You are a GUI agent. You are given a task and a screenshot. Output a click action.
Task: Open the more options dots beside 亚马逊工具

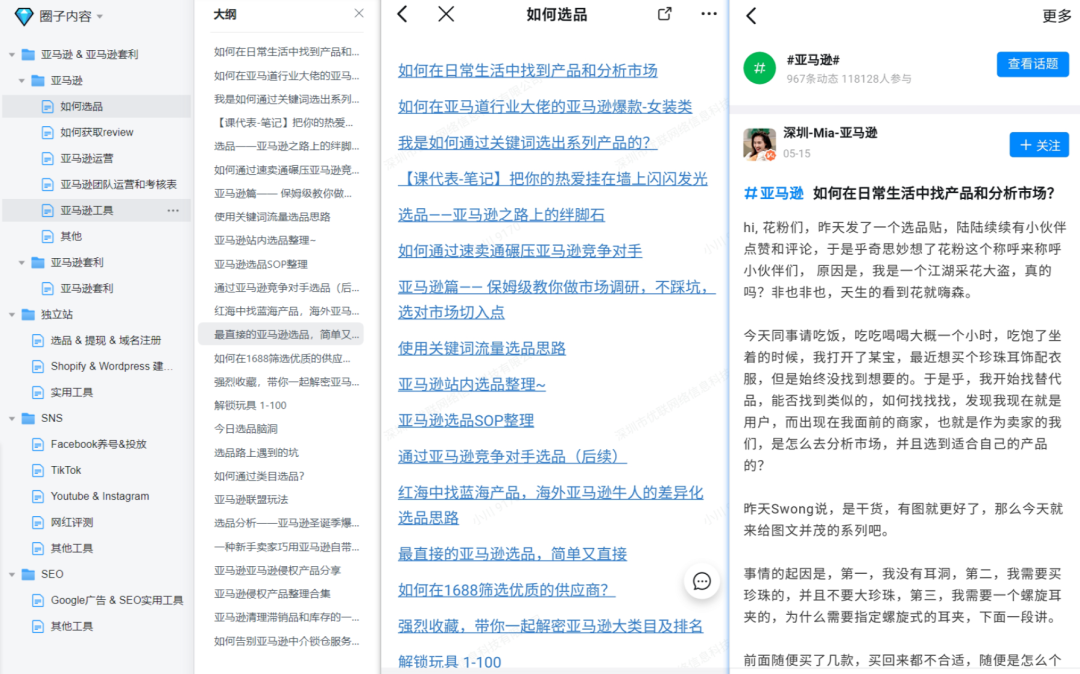point(173,211)
